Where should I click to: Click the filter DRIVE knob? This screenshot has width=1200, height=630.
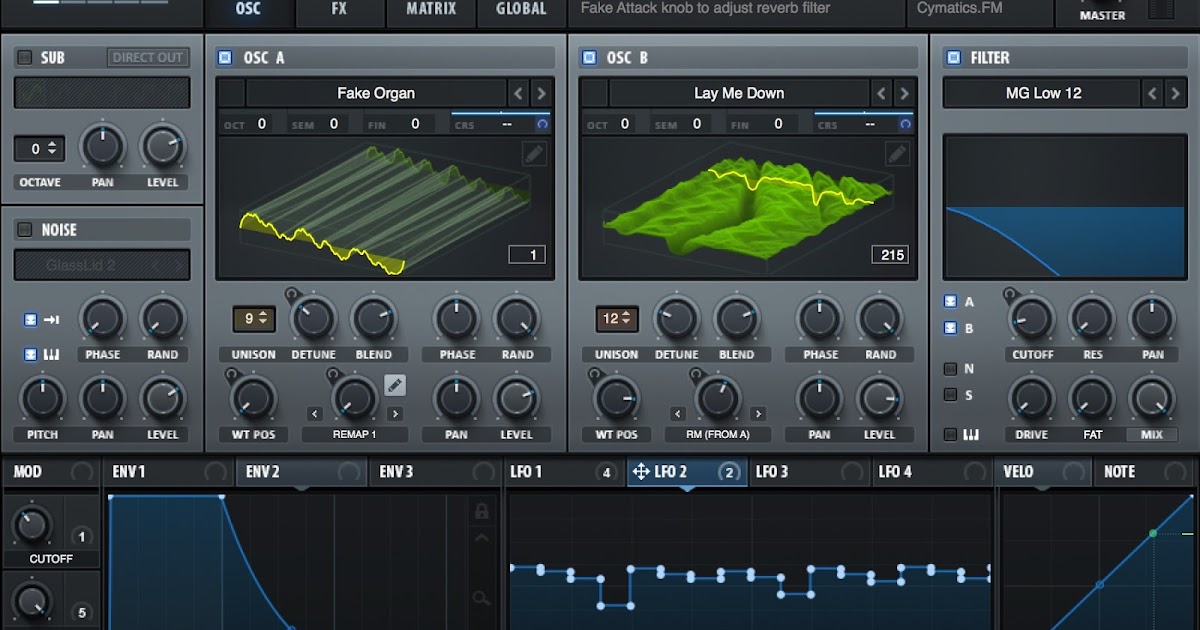(1032, 398)
